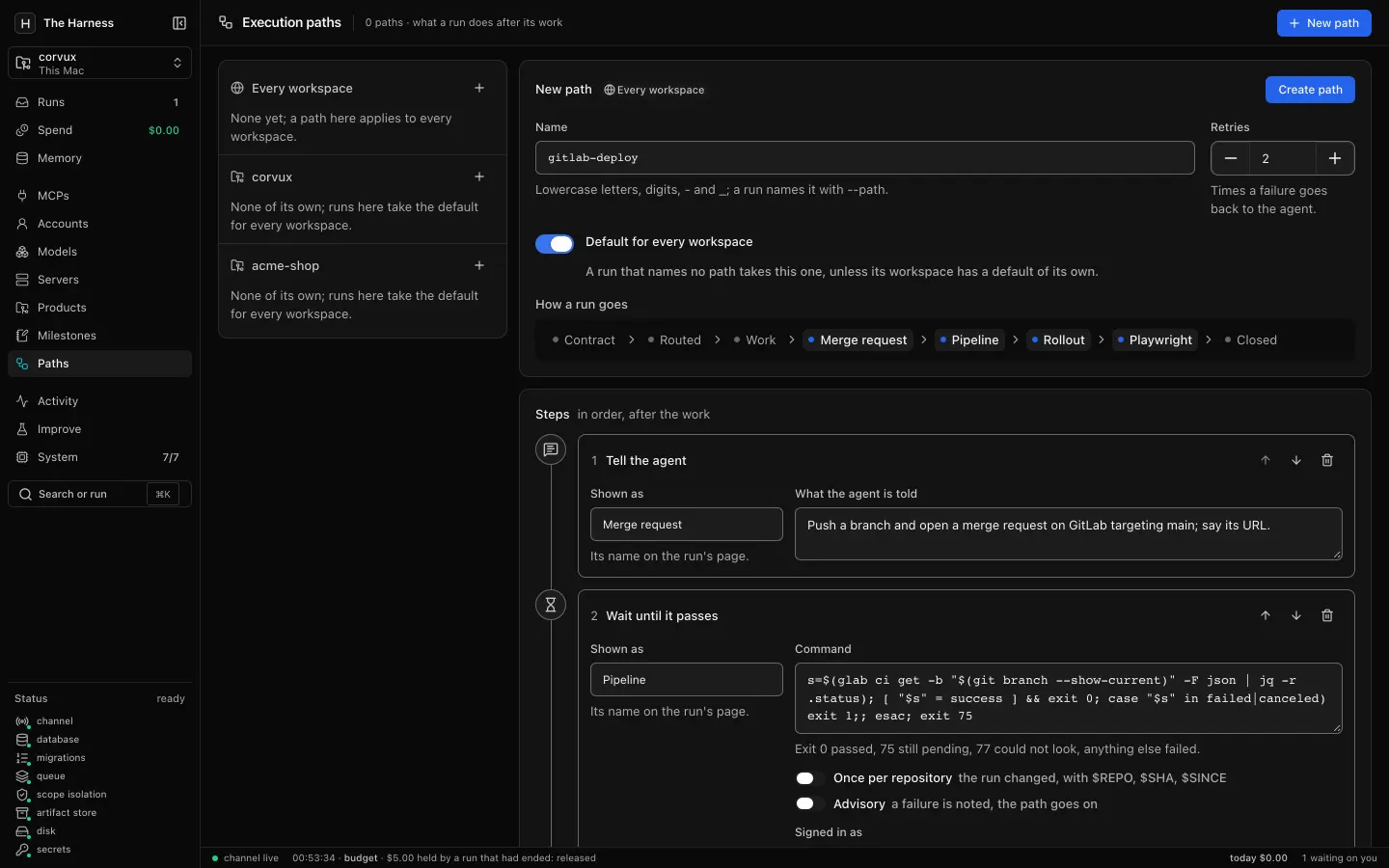Image resolution: width=1389 pixels, height=868 pixels.
Task: Increase the Retries count
Action: pyautogui.click(x=1335, y=158)
